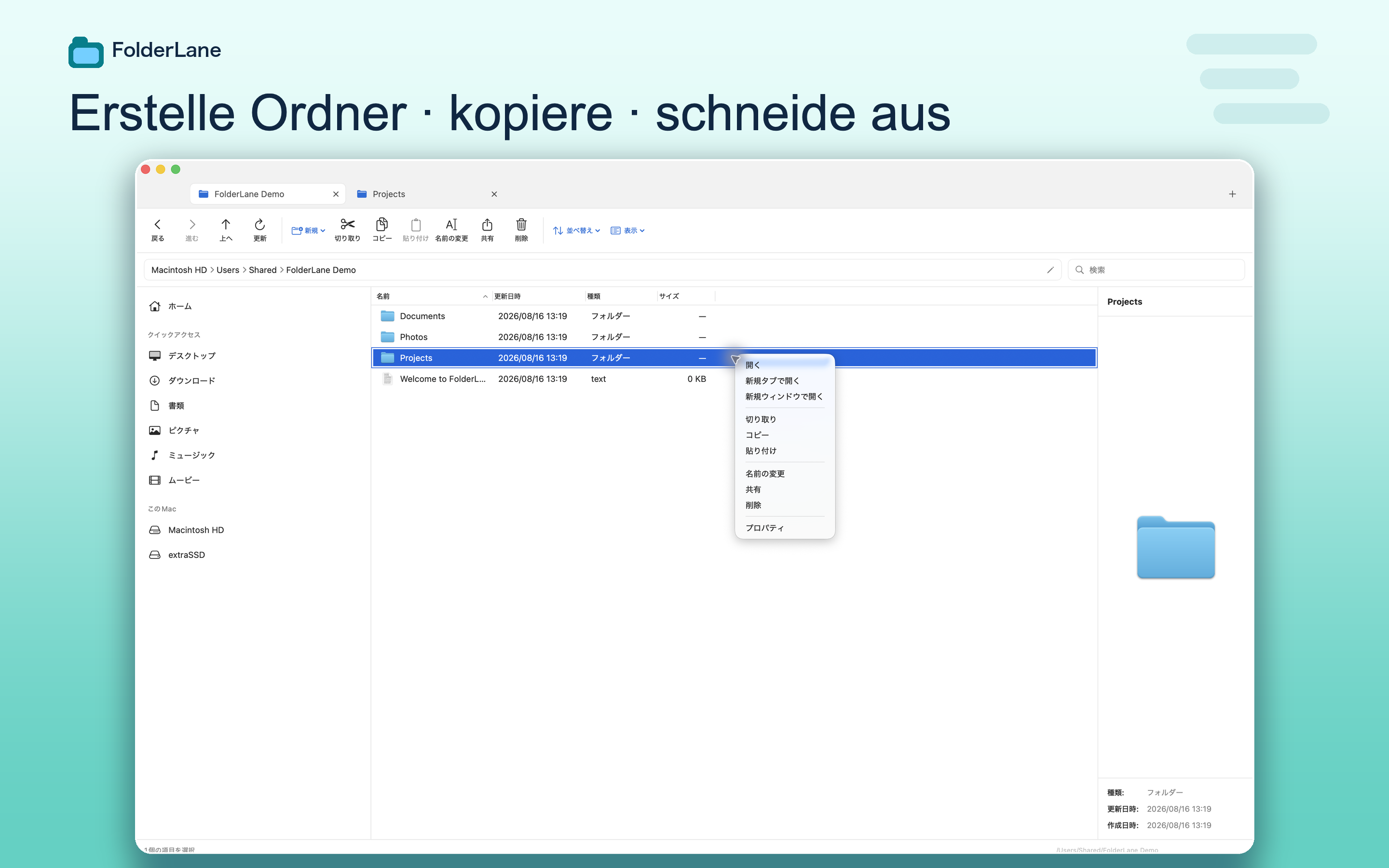Click the Copy (コピー) toolbar icon
This screenshot has width=1389, height=868.
point(381,224)
